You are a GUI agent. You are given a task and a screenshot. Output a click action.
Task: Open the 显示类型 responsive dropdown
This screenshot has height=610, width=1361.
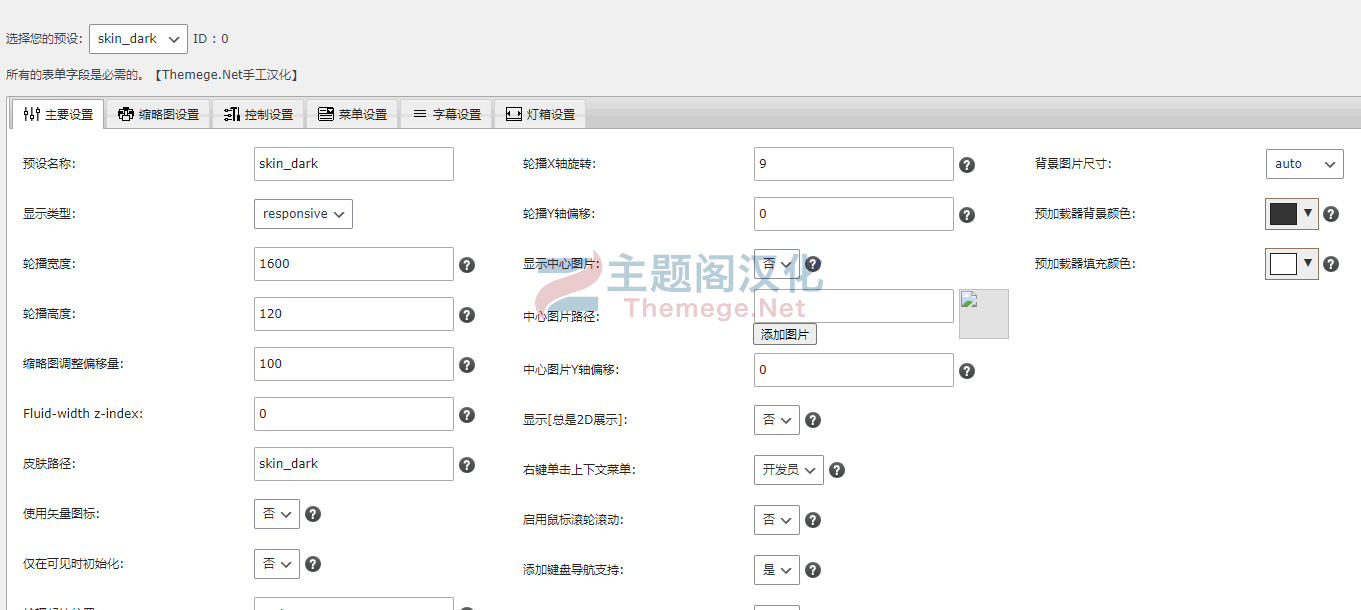pos(303,214)
